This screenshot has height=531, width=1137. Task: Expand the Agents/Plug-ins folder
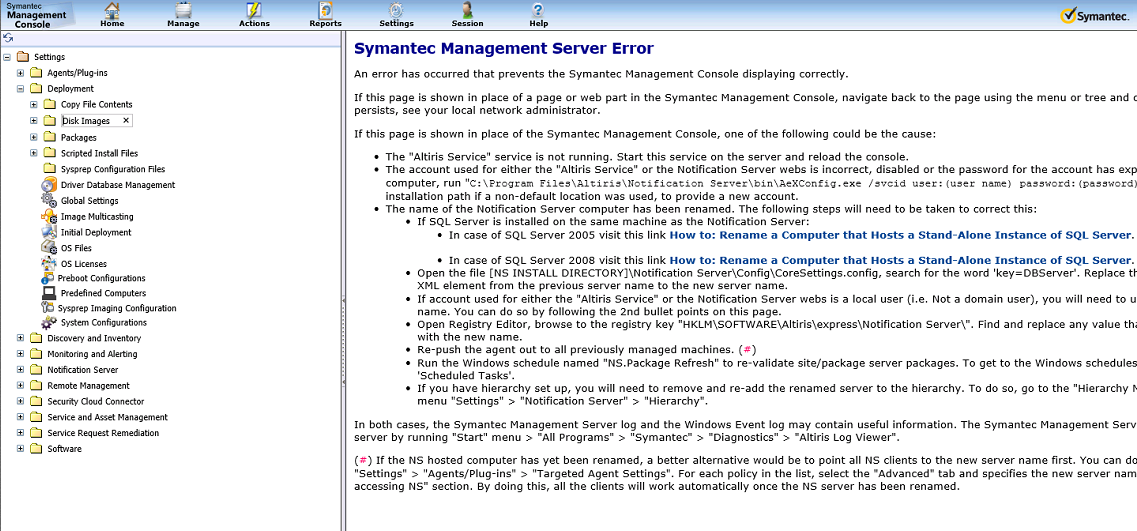[21, 73]
